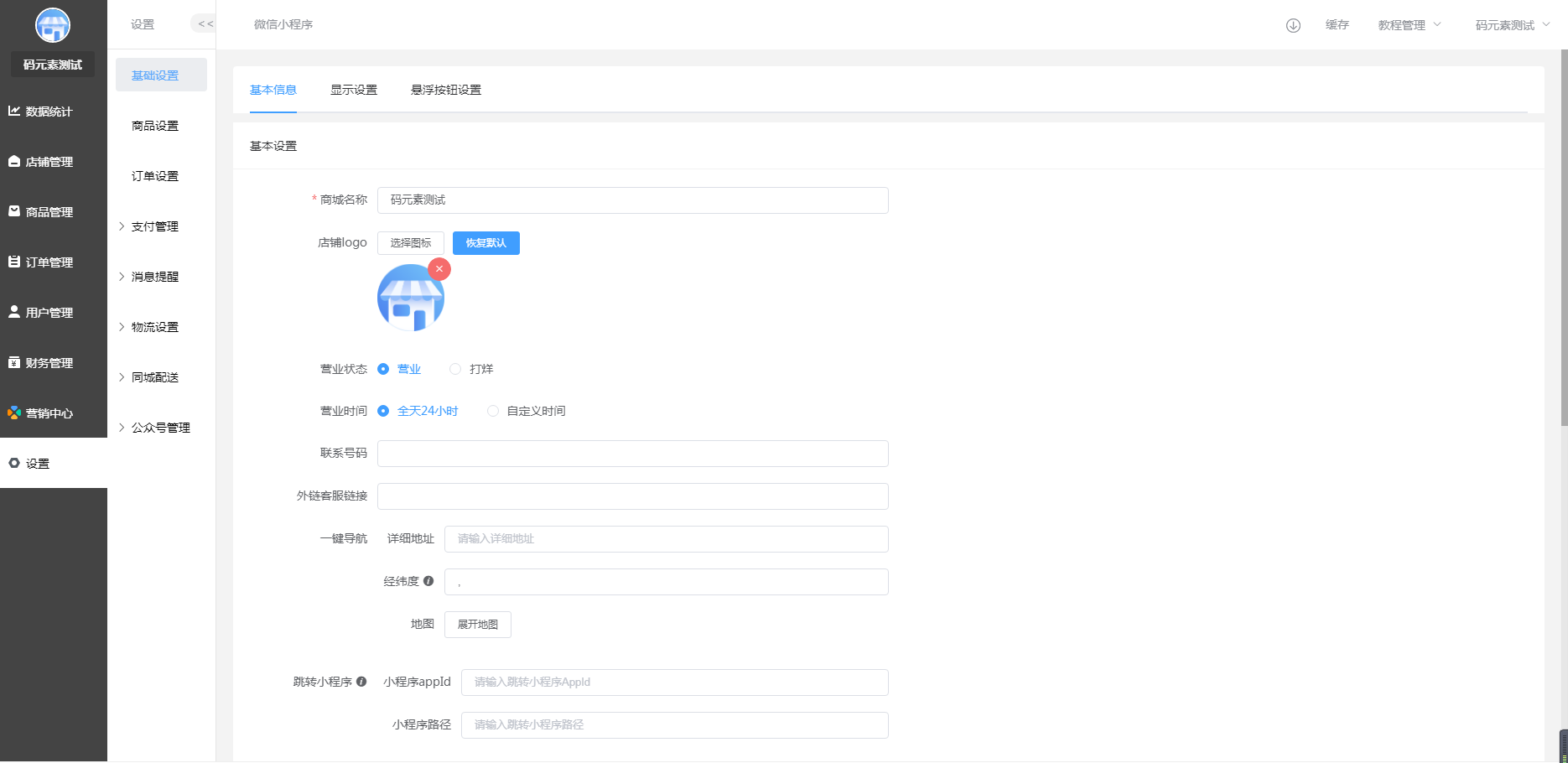Select the 营业 business status radio
1568x763 pixels.
399,369
